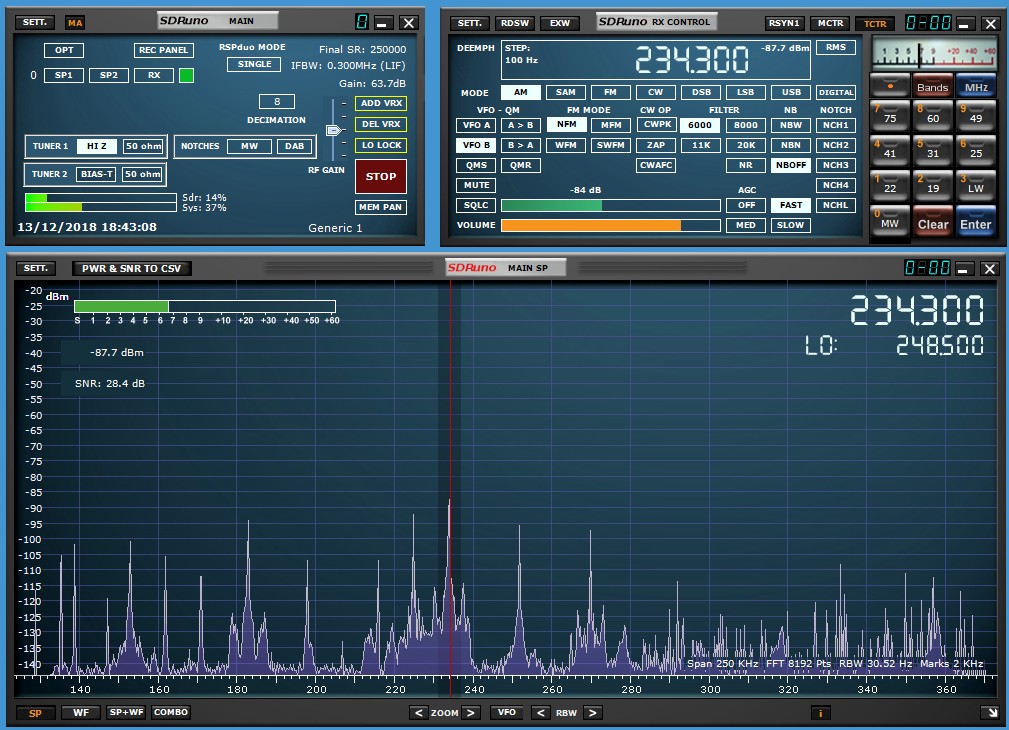The height and width of the screenshot is (730, 1009).
Task: Select DIGITAL mode
Action: (x=836, y=92)
